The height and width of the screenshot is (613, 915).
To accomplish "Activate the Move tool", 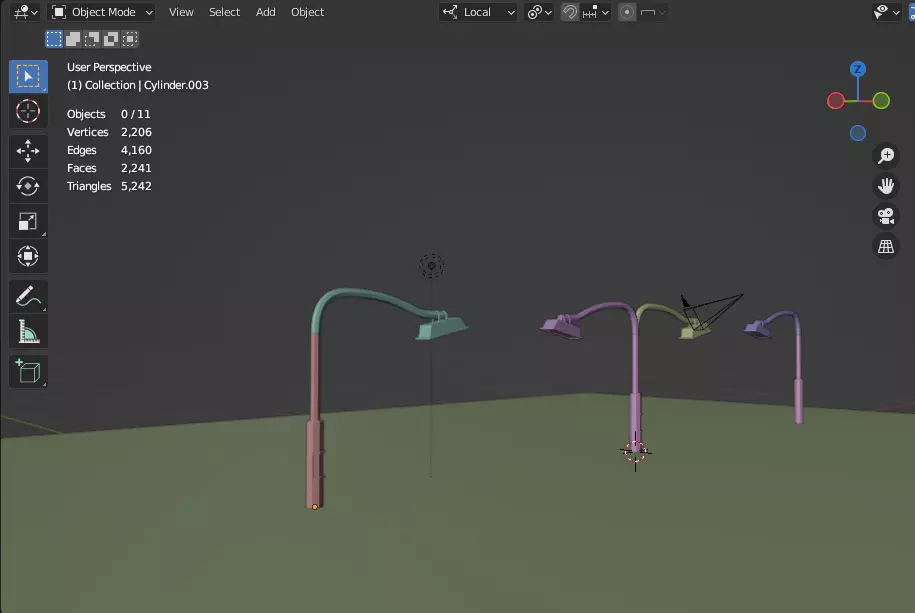I will [x=28, y=151].
